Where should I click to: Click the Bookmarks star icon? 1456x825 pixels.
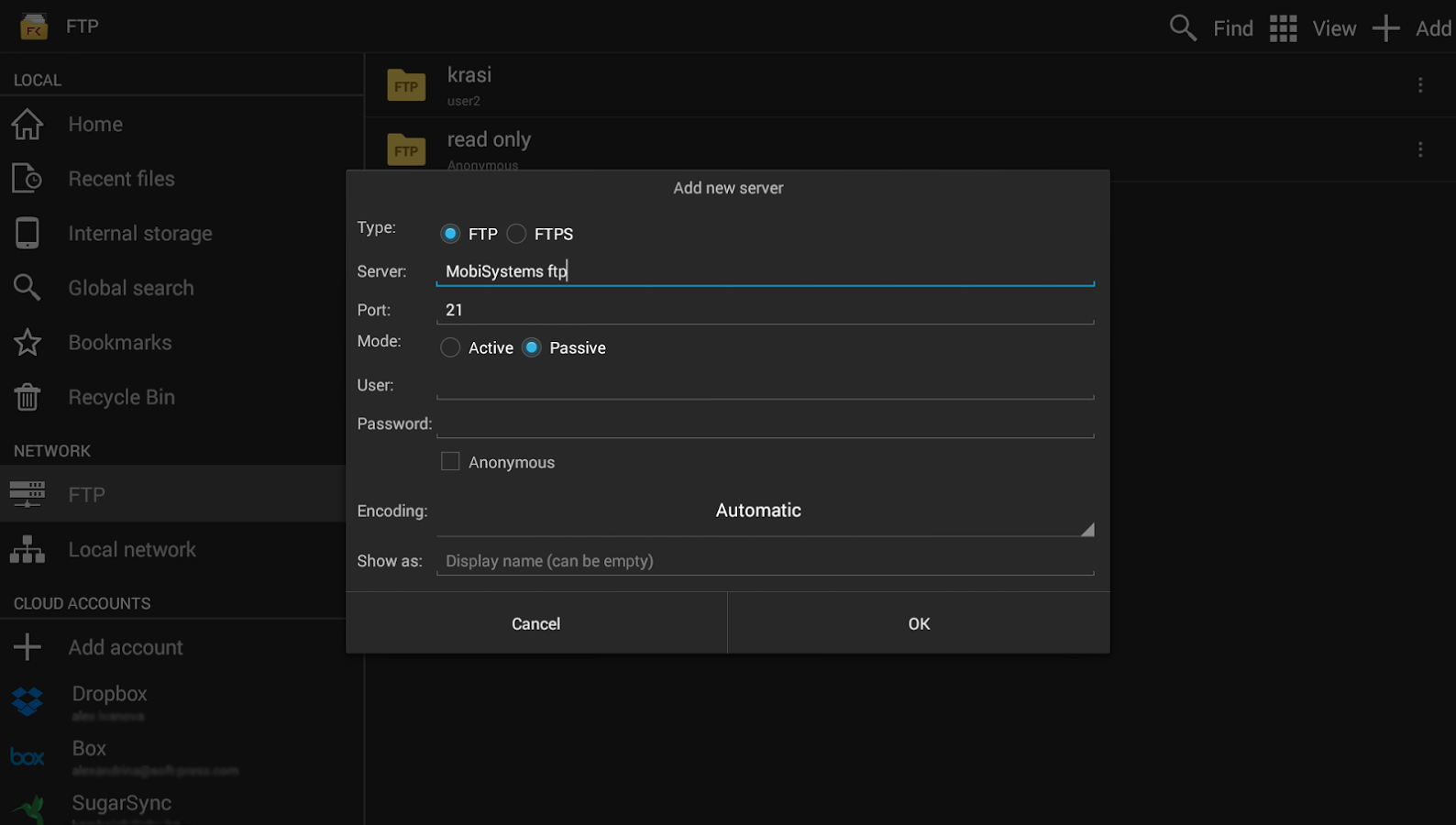click(x=28, y=342)
